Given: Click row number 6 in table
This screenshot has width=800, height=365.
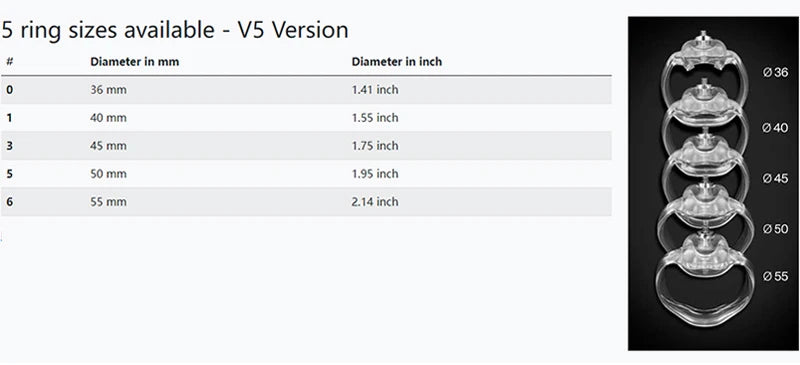Looking at the screenshot, I should point(10,202).
